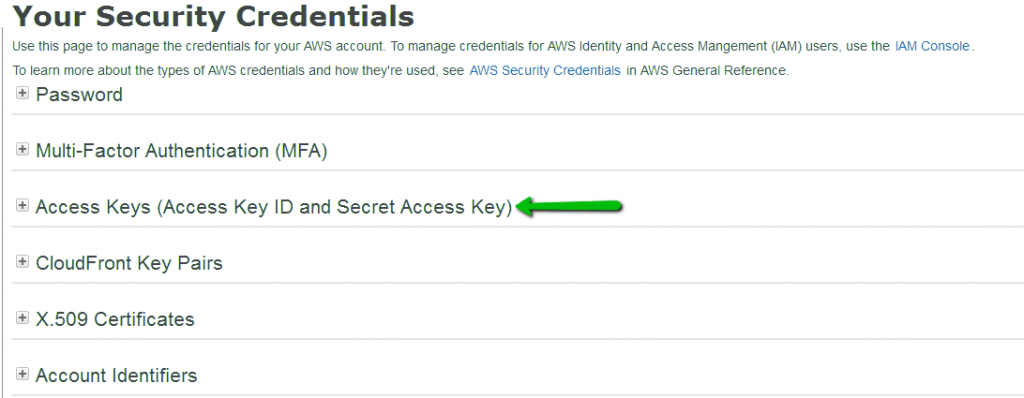Click the Your Security Credentials page title
This screenshot has width=1024, height=398.
(x=214, y=17)
